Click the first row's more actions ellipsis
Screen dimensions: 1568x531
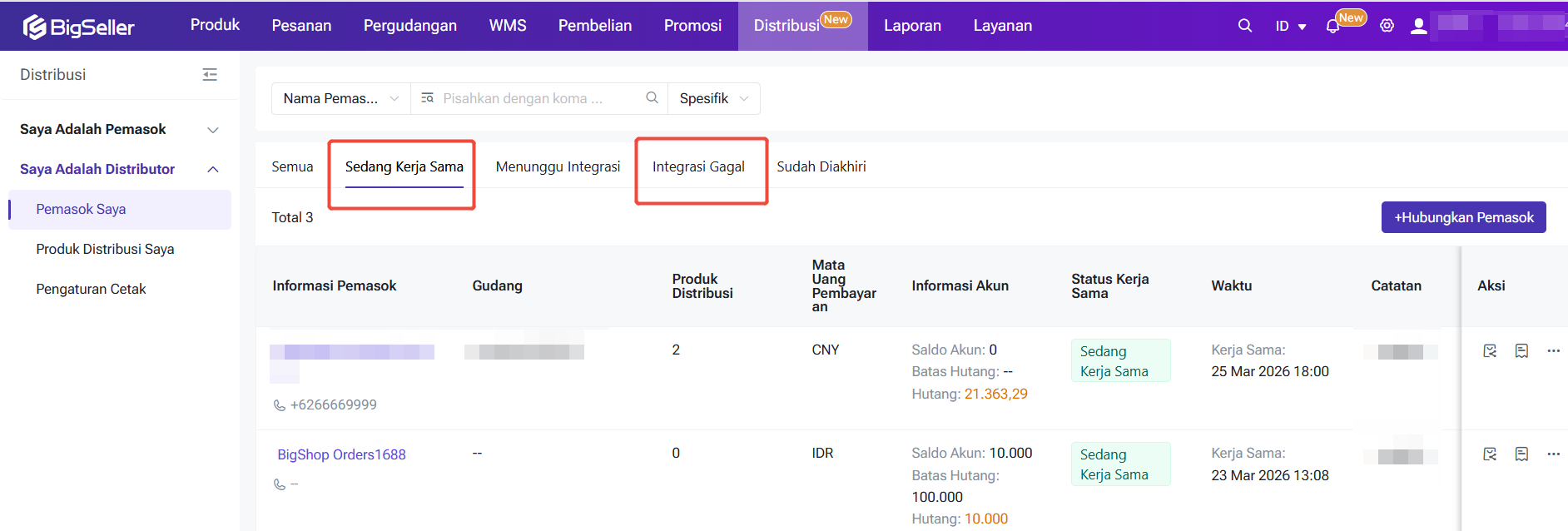(x=1553, y=351)
